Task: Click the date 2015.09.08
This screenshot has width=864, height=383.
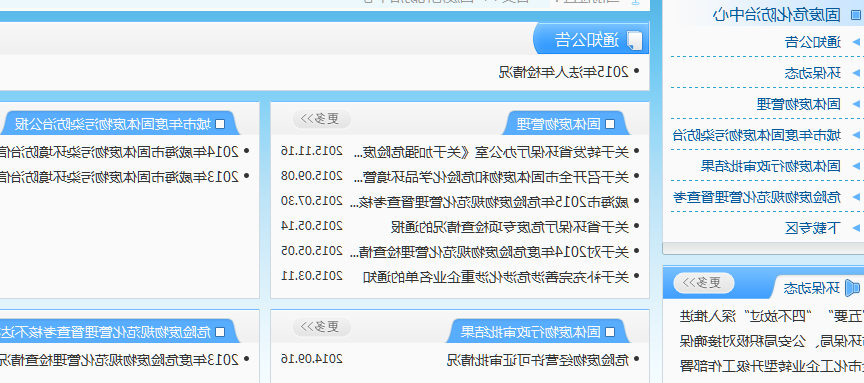Action: [x=312, y=176]
